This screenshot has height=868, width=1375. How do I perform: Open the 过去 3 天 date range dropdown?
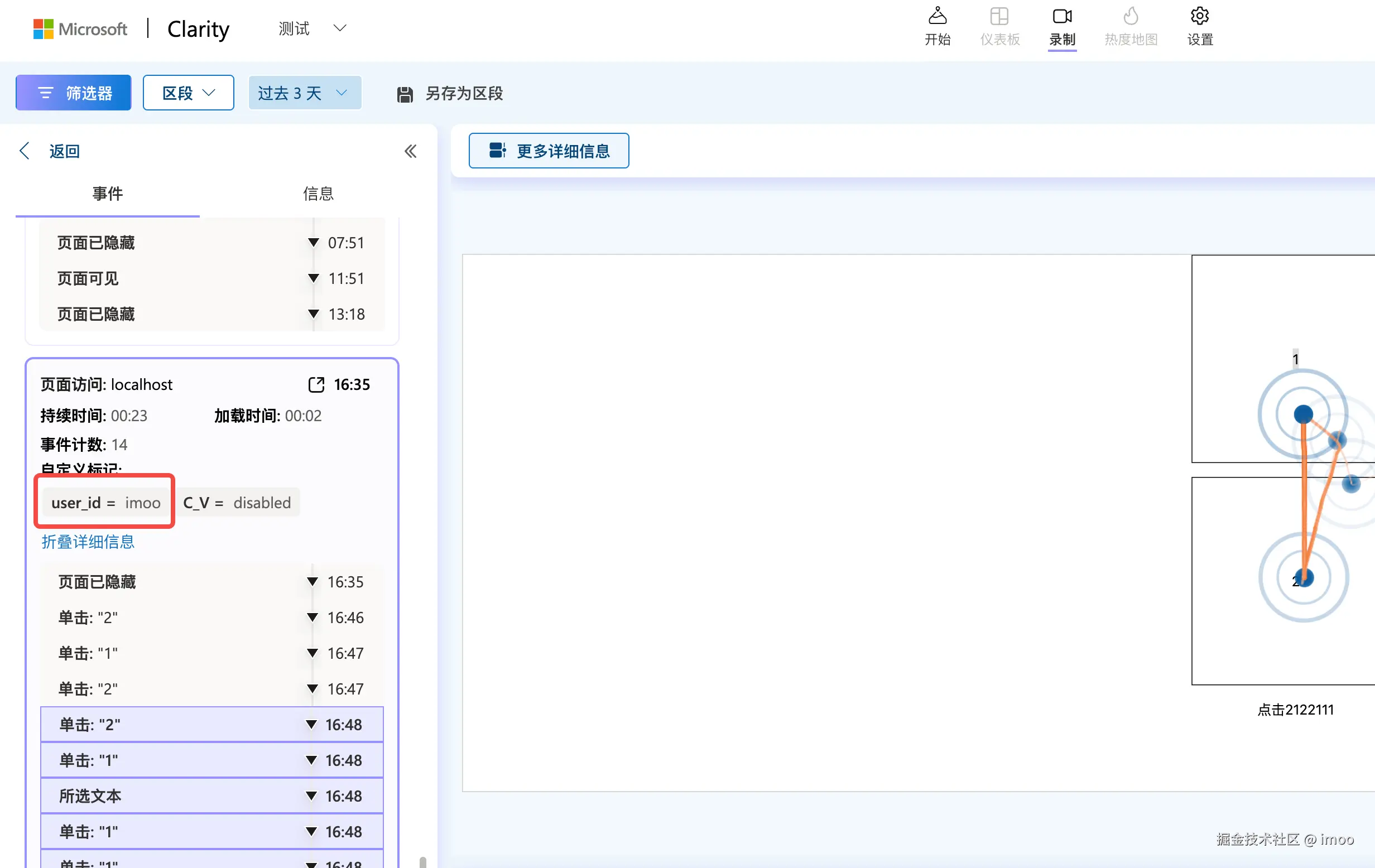click(304, 93)
